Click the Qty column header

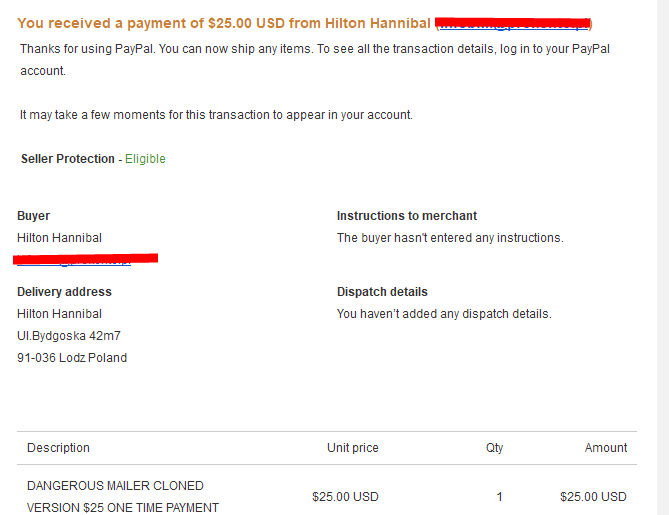coord(494,448)
